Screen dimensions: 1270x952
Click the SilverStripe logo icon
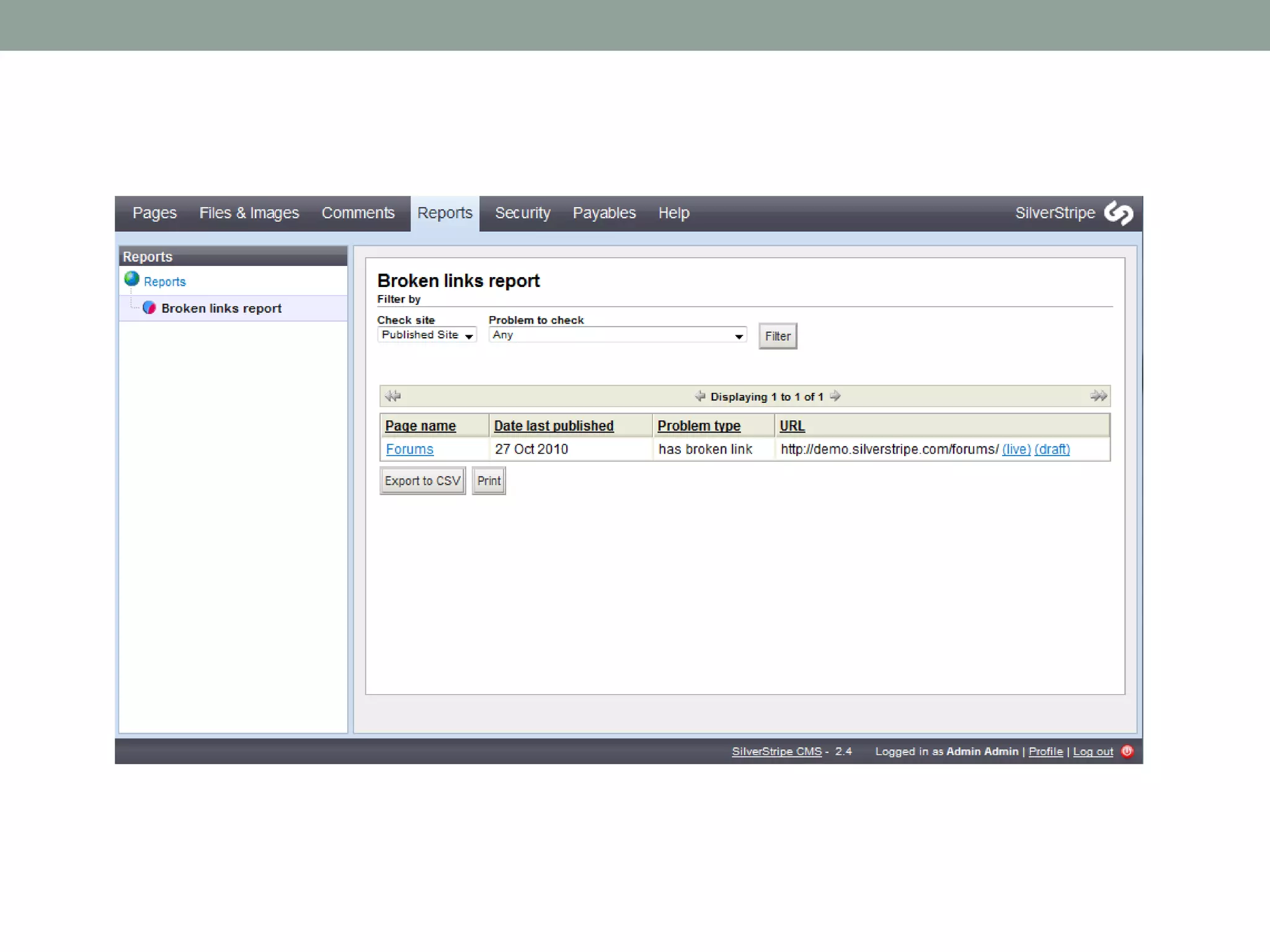click(x=1119, y=213)
